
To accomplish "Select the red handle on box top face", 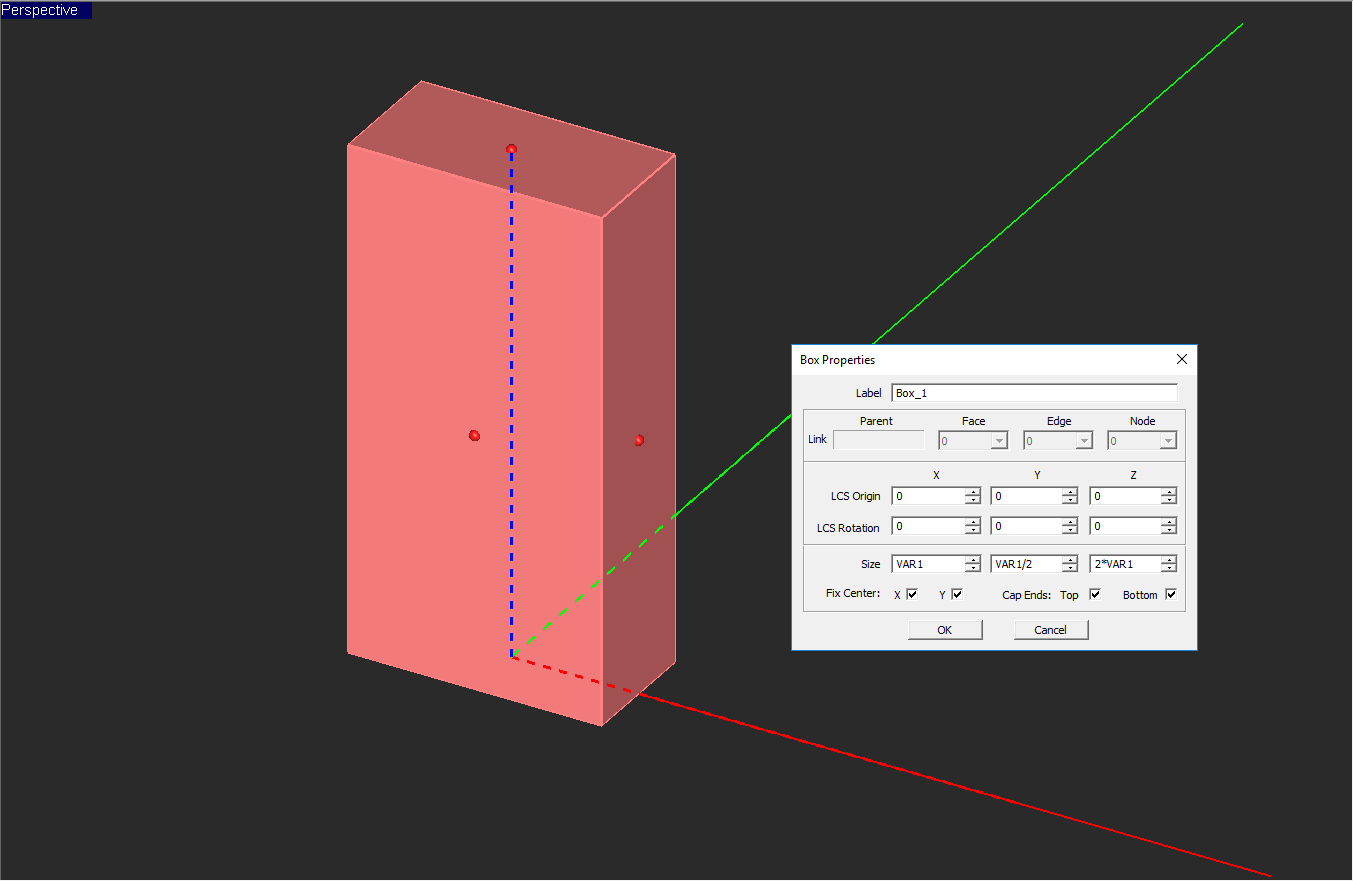I will [511, 149].
